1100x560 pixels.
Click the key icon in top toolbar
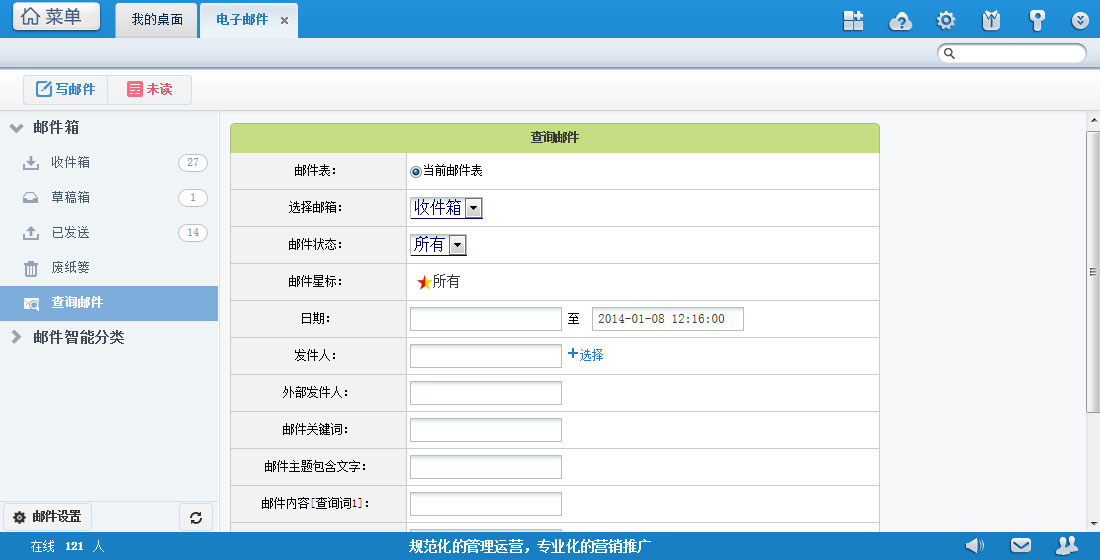click(1037, 21)
